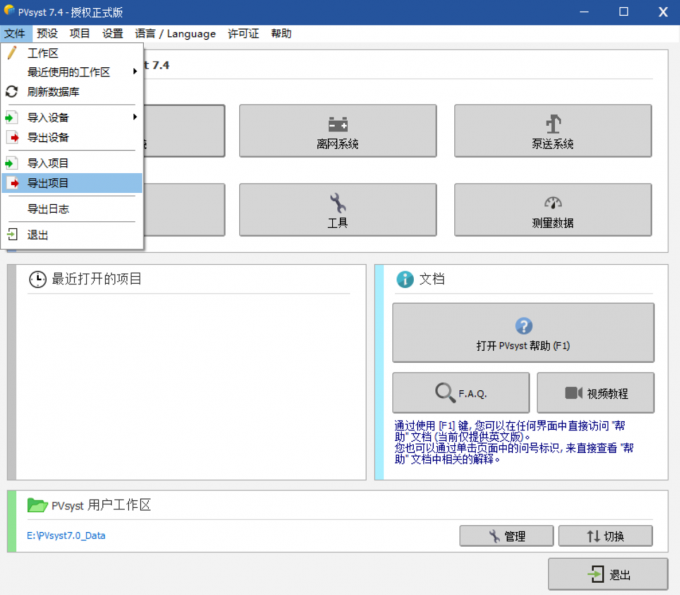
Task: Click the green import icon next to 导入设备
Action: pyautogui.click(x=11, y=117)
